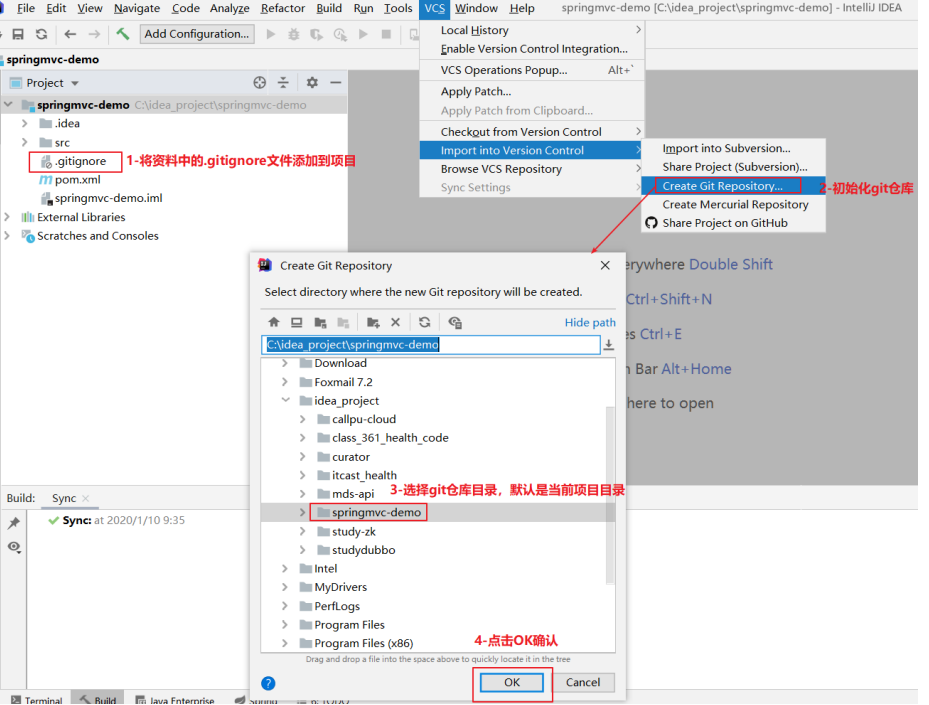The height and width of the screenshot is (705, 929).
Task: Expand the .idea folder
Action: pos(24,124)
